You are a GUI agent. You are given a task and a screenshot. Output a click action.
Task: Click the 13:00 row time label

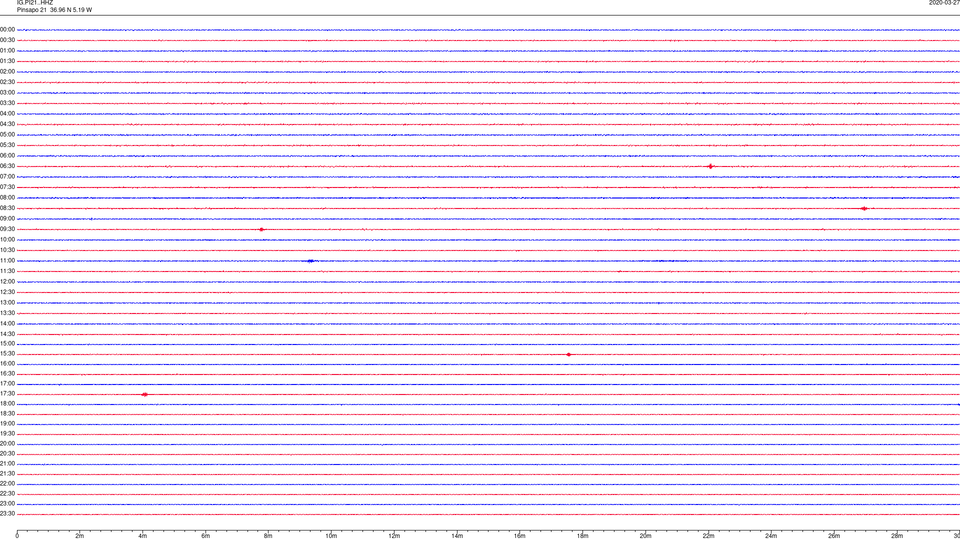pyautogui.click(x=7, y=302)
